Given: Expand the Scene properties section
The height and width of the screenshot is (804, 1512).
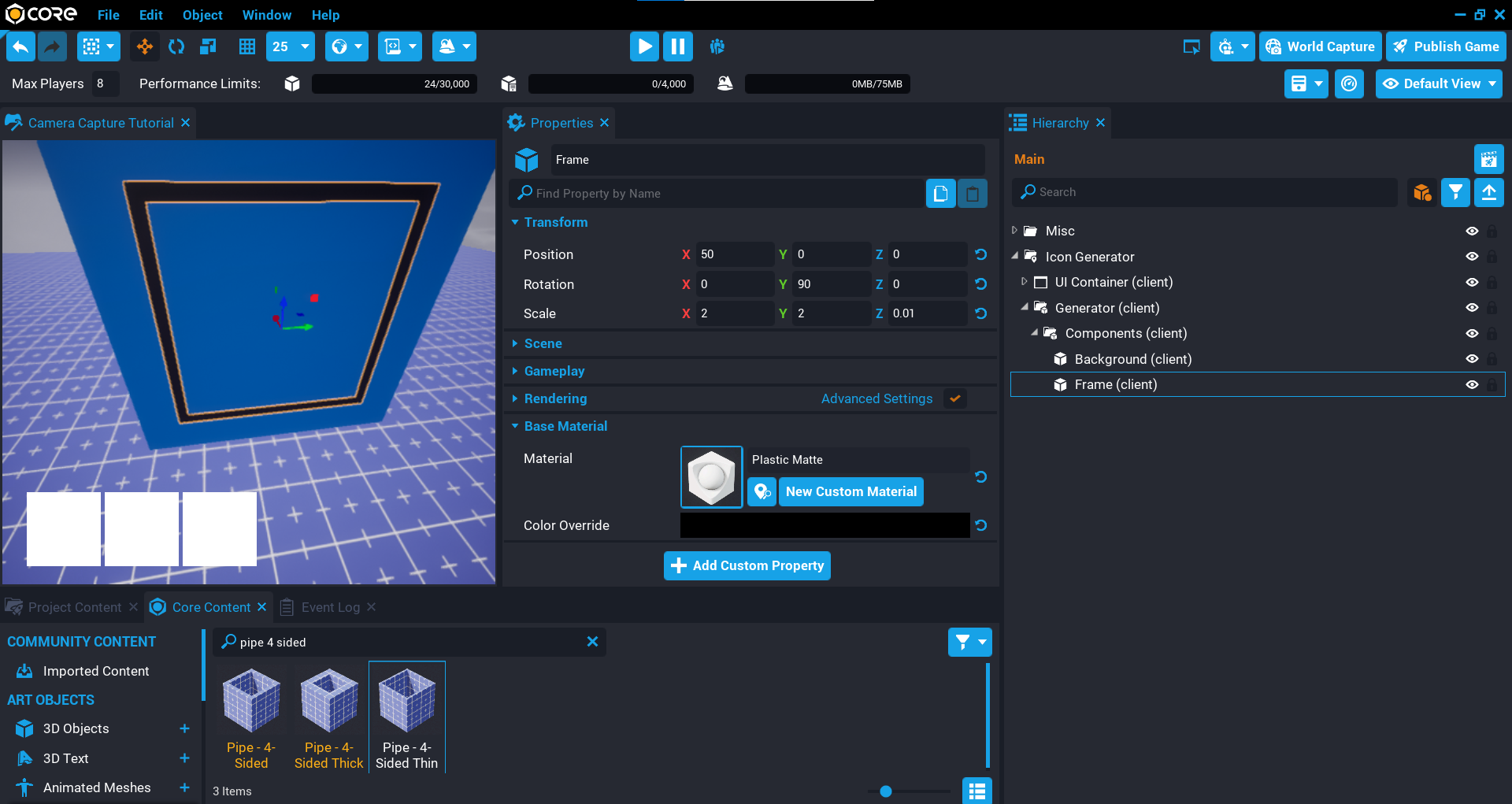Looking at the screenshot, I should click(x=543, y=343).
